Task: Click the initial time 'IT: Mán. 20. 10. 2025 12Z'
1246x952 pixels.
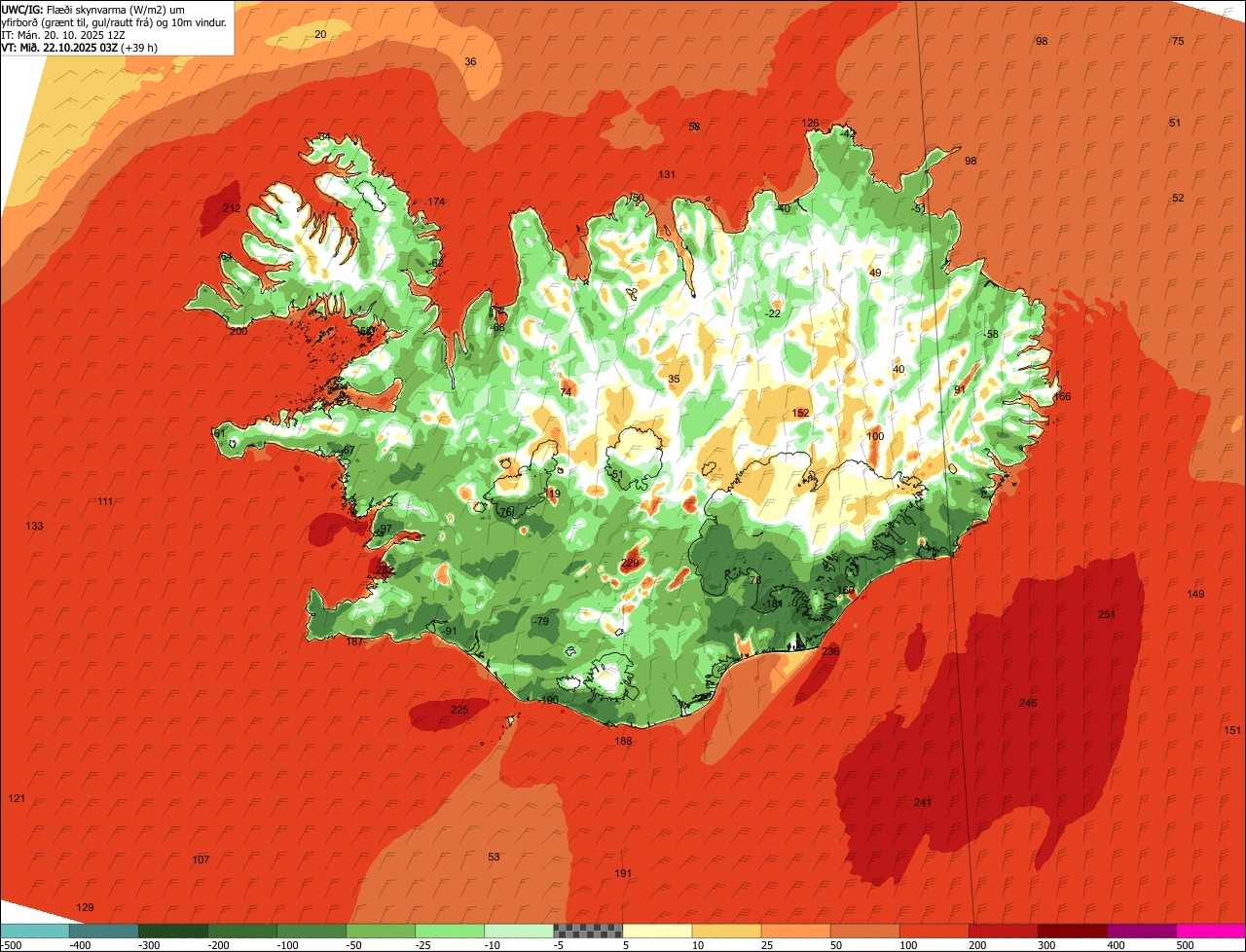Action: (63, 35)
